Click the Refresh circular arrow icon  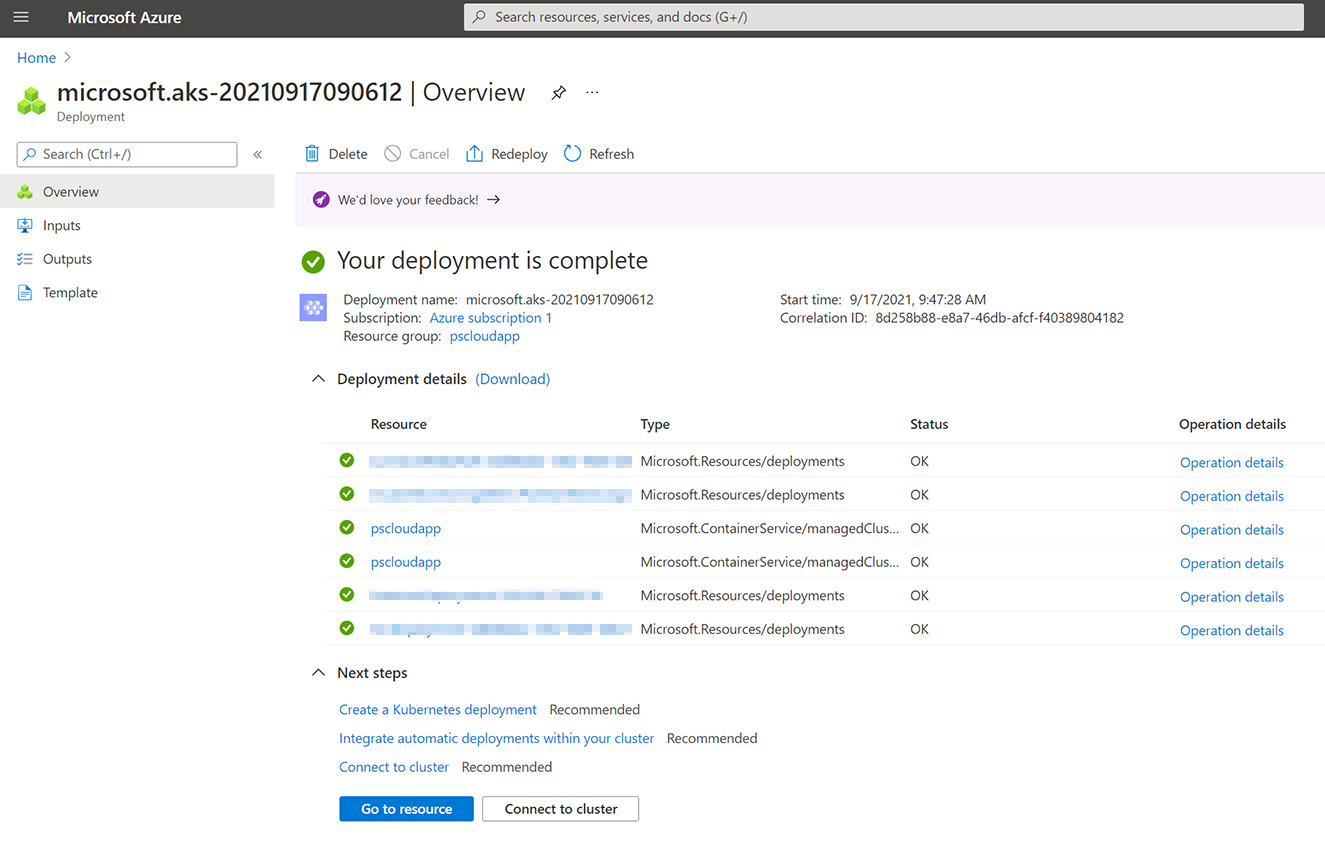point(573,154)
